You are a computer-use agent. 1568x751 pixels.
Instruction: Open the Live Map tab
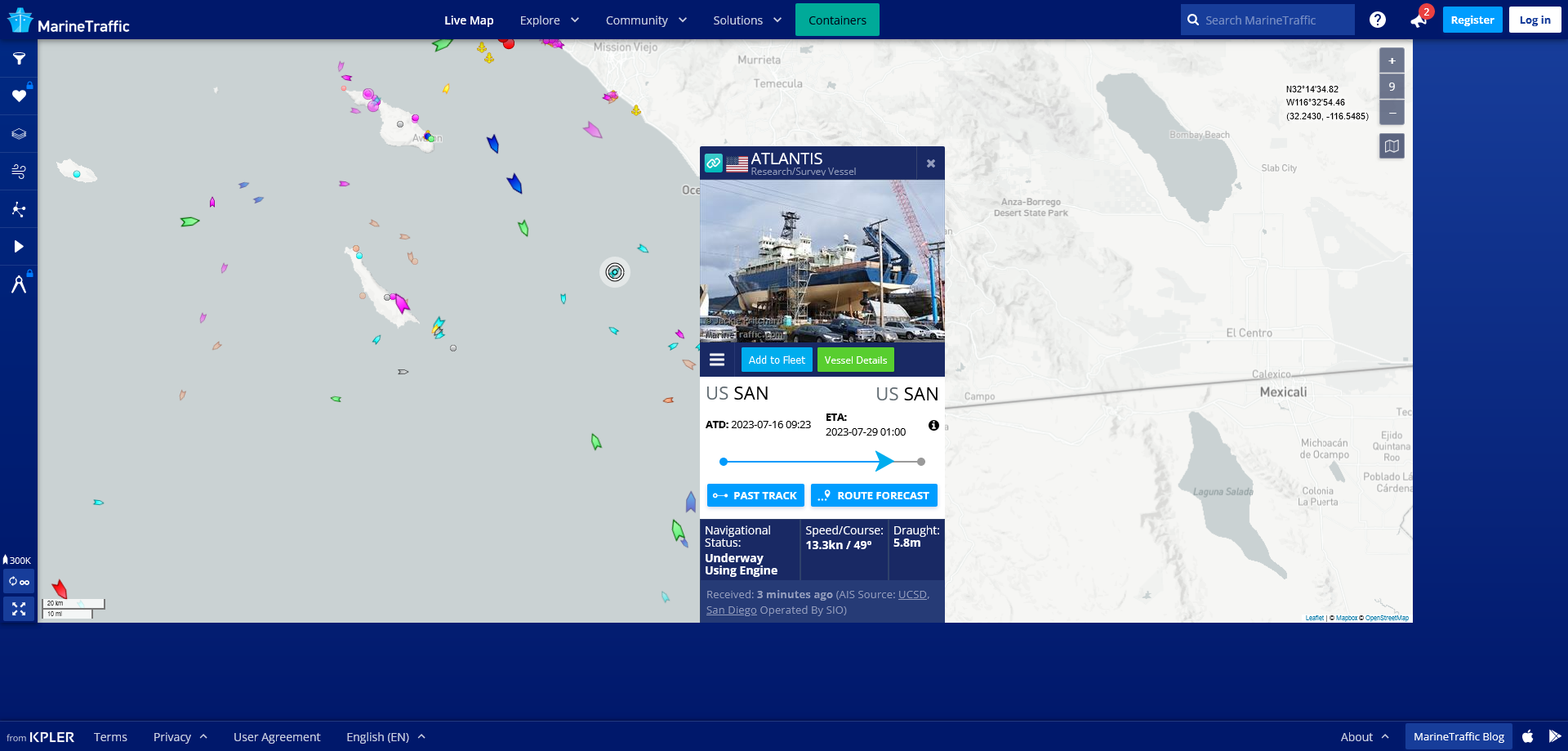pos(469,20)
